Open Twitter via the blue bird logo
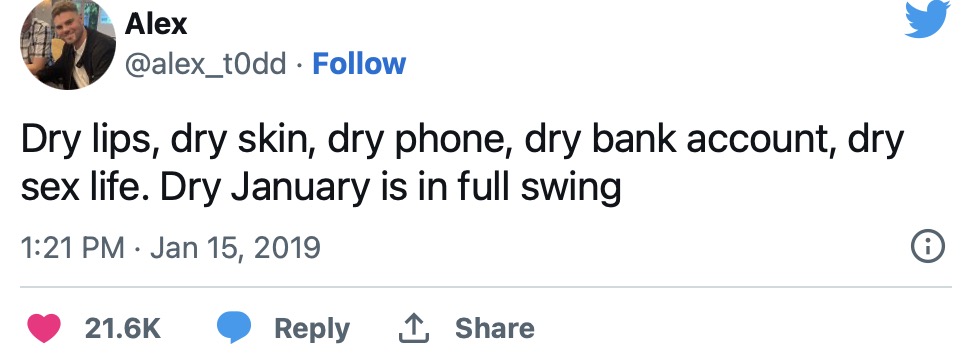Image resolution: width=972 pixels, height=360 pixels. (x=927, y=19)
